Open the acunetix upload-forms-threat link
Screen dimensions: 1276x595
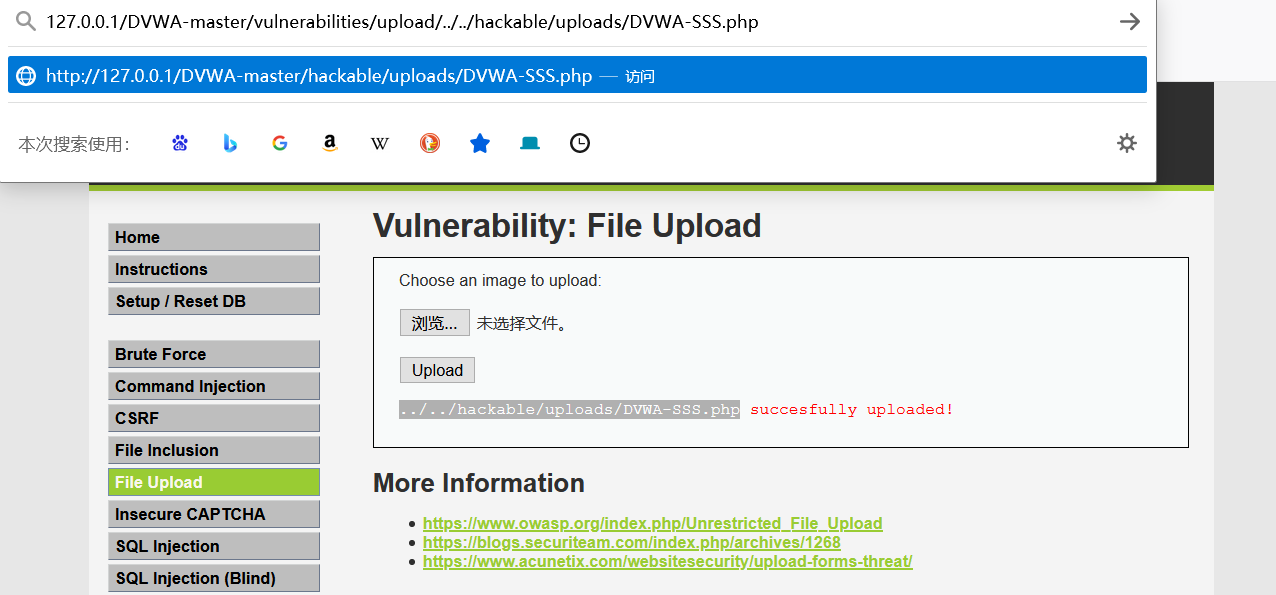[x=667, y=561]
